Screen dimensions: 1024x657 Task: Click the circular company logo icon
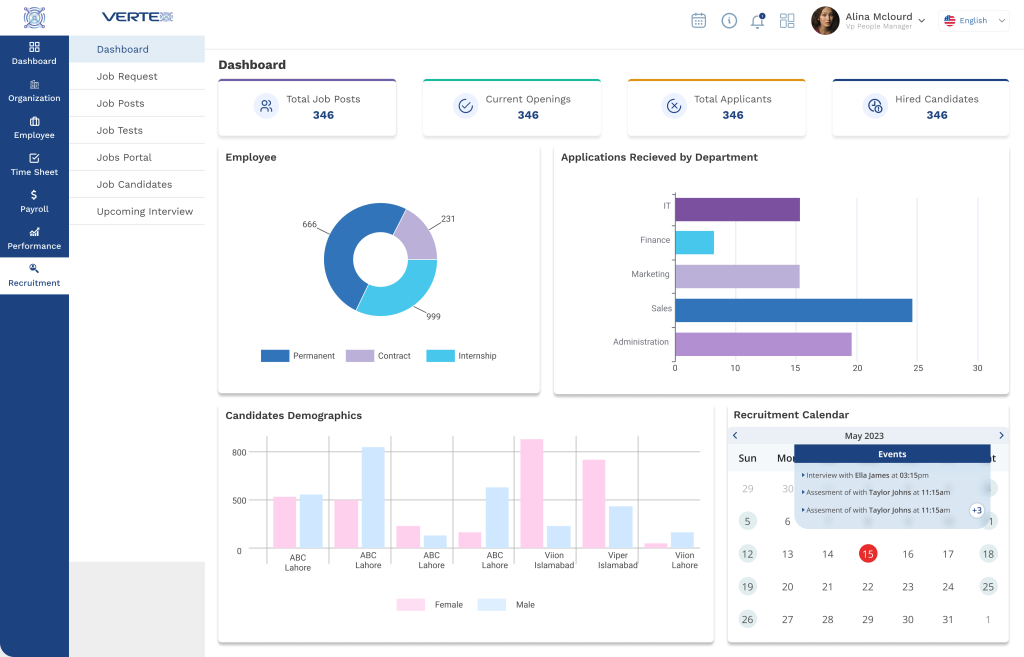(34, 18)
